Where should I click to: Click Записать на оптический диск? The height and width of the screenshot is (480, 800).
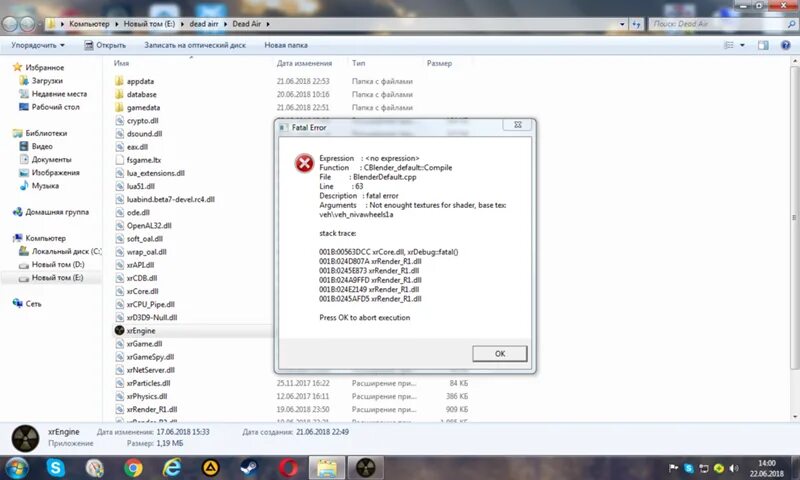pyautogui.click(x=195, y=45)
